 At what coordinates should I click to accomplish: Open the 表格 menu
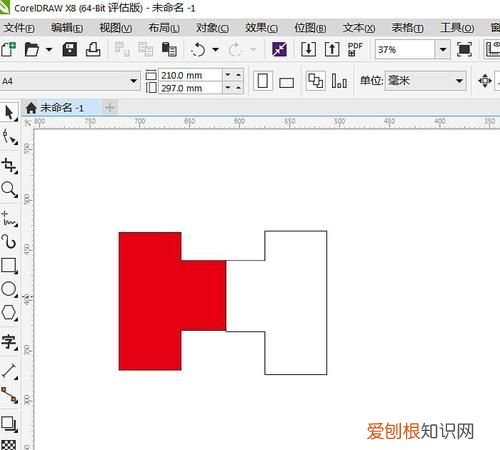(x=408, y=28)
